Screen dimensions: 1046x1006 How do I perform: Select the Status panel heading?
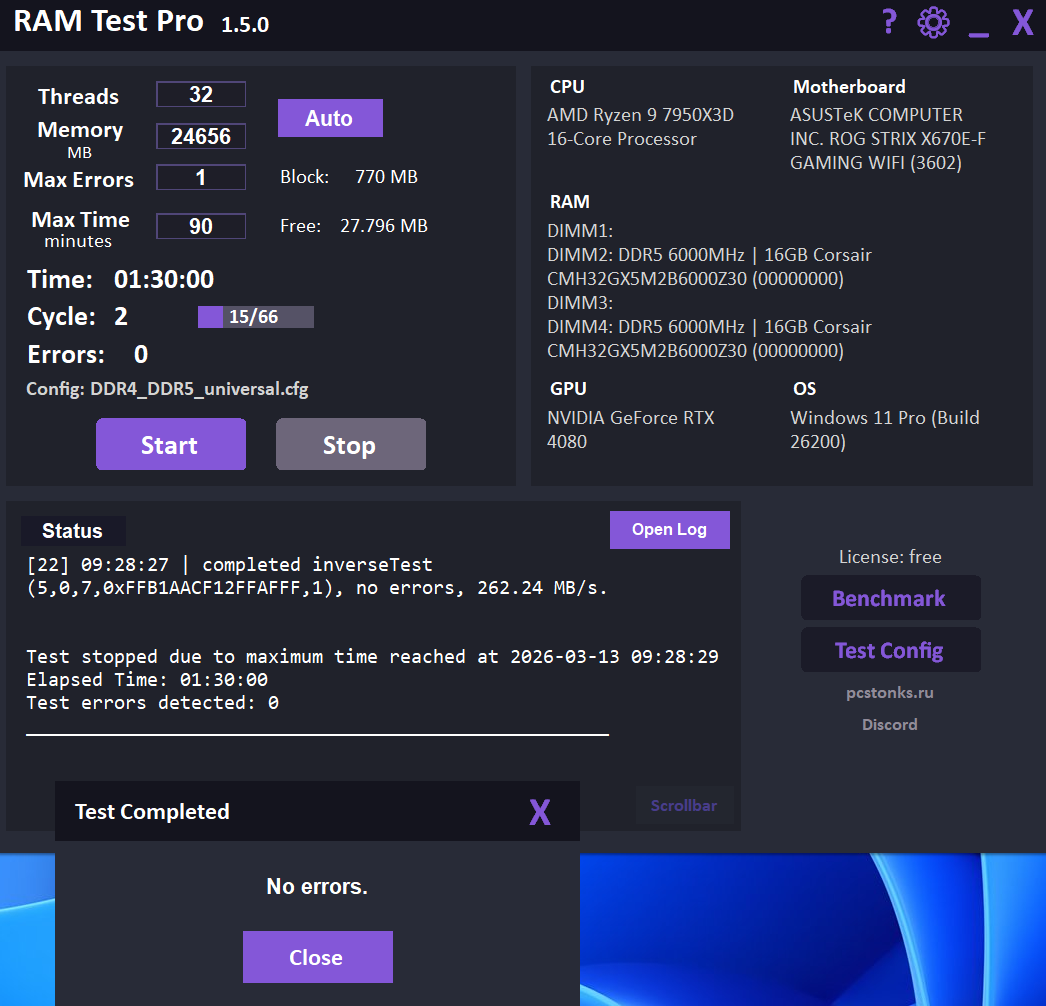pos(73,531)
